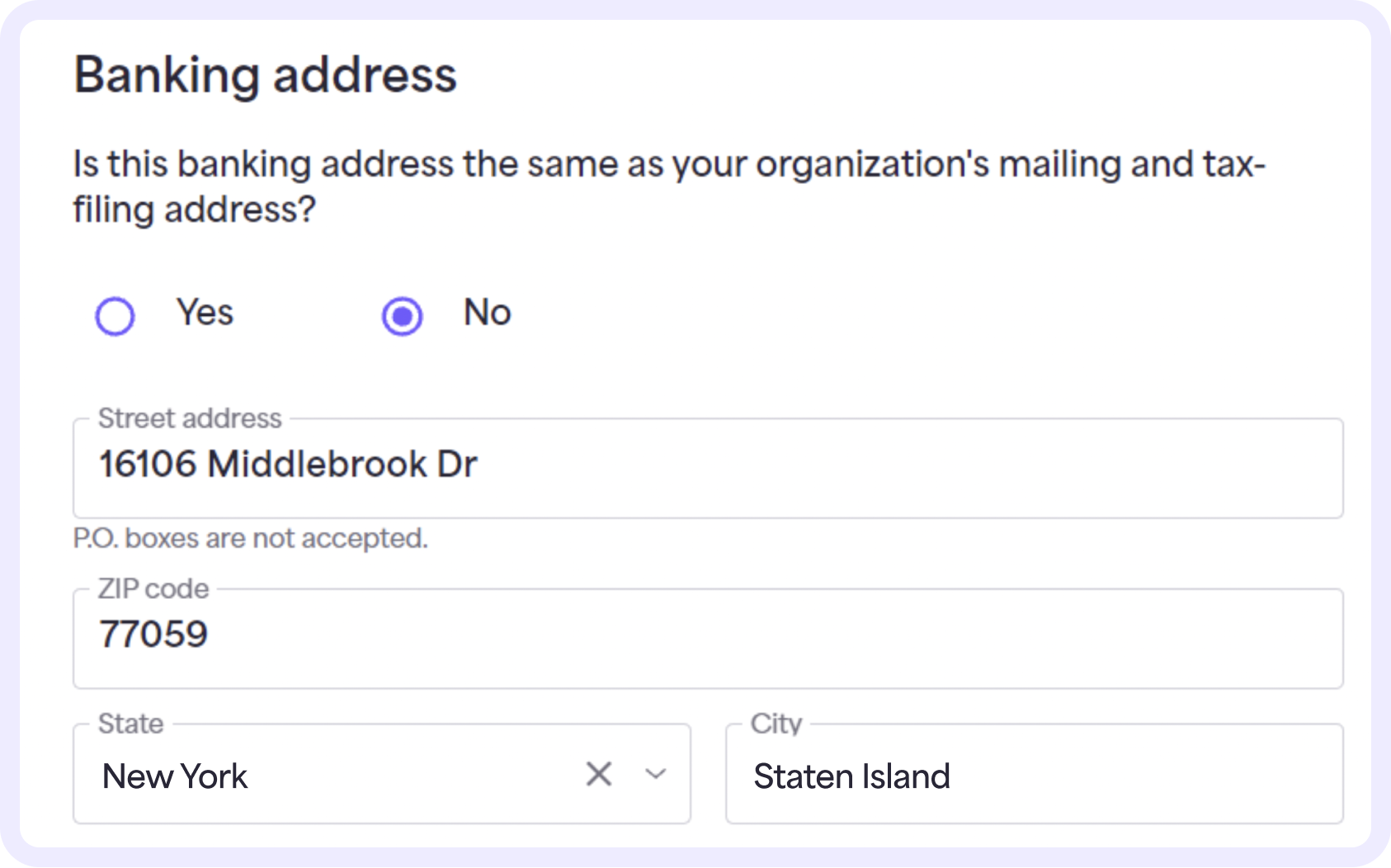Click the "No" option label text

coord(487,313)
